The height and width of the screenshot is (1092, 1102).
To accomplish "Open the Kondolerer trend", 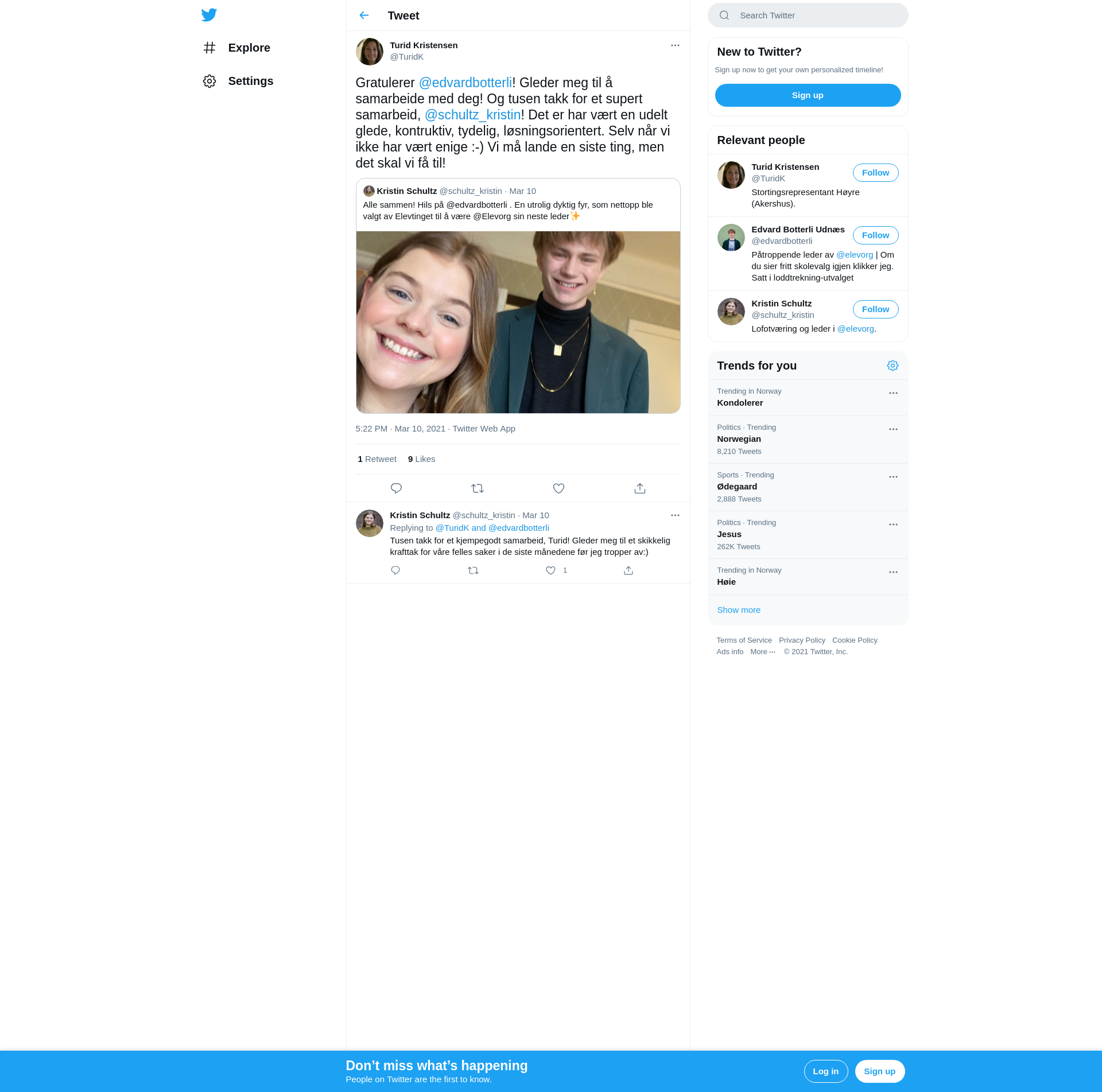I will coord(808,398).
